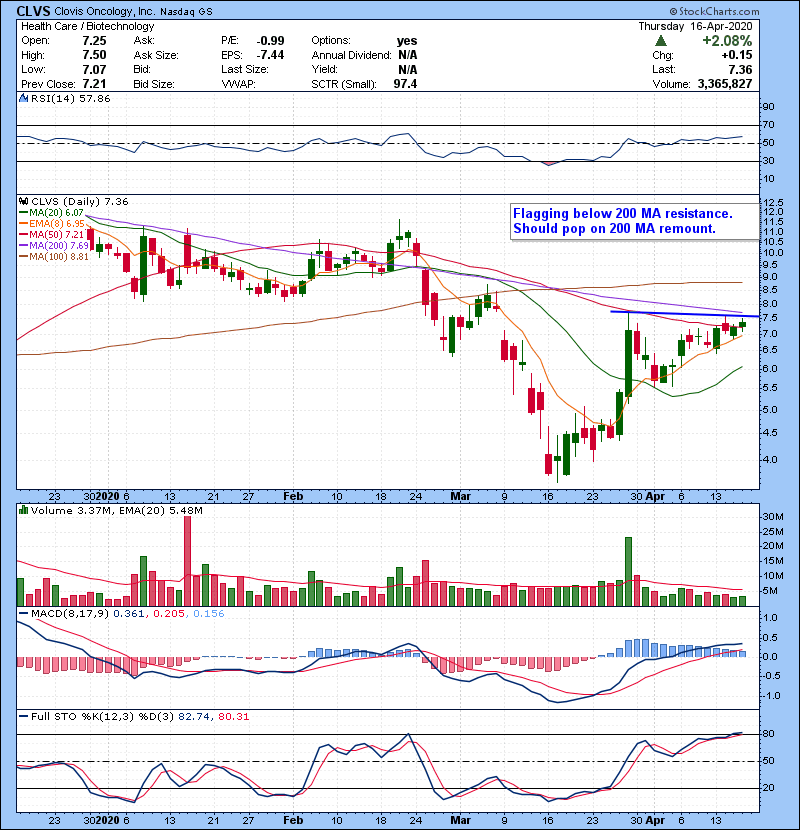Viewport: 800px width, 830px height.
Task: Click the Volume panel bar icon
Action: click(x=24, y=510)
